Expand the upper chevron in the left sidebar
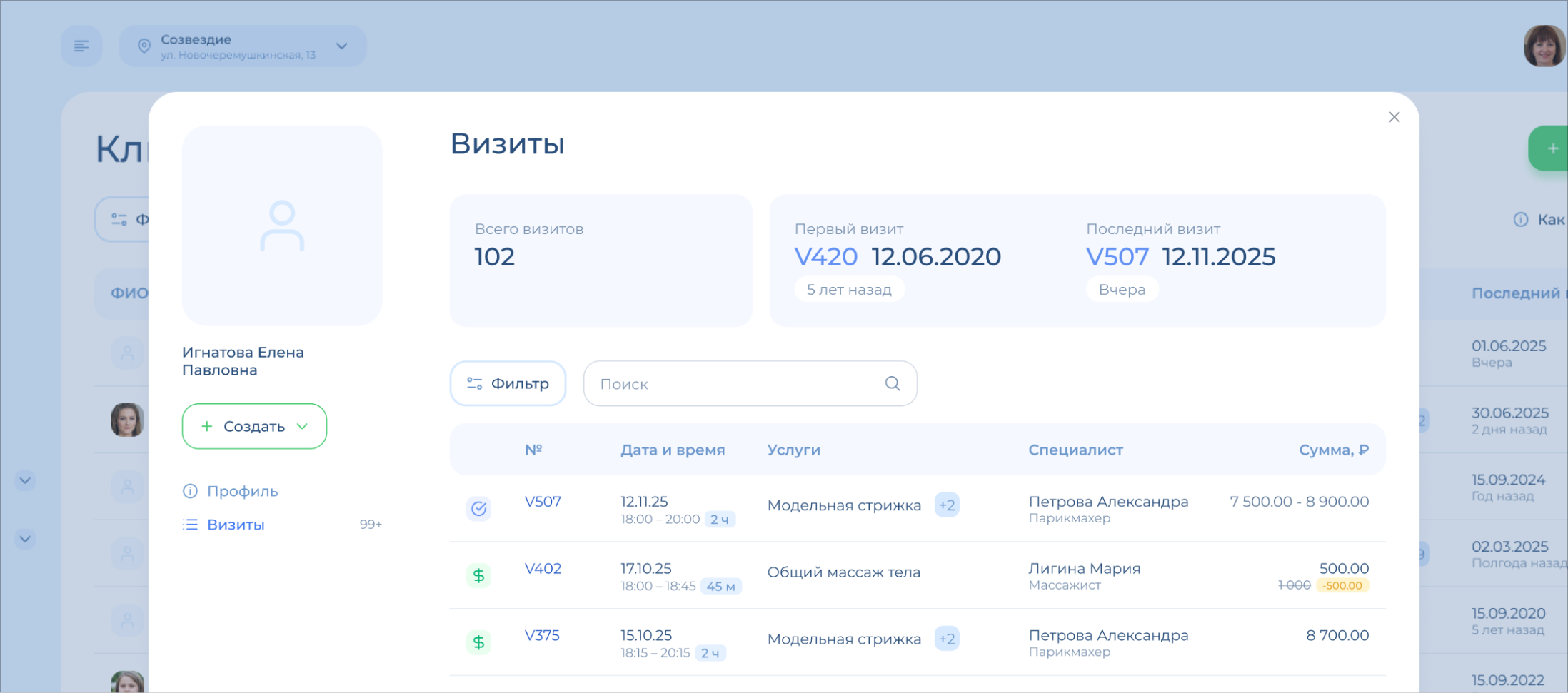Screen dimensions: 1568x693 (x=25, y=480)
